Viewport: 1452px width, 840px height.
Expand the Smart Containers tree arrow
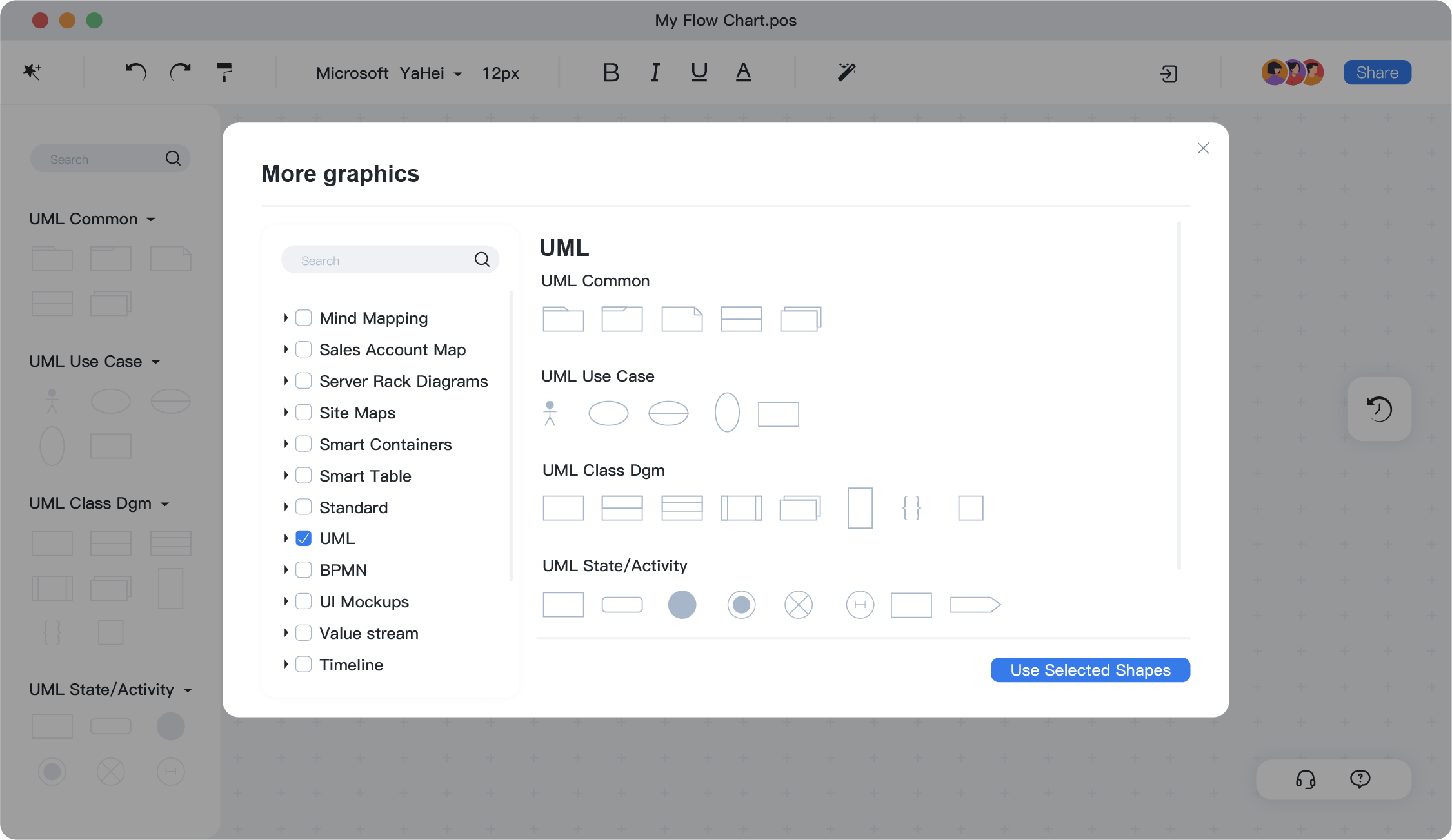(x=286, y=444)
